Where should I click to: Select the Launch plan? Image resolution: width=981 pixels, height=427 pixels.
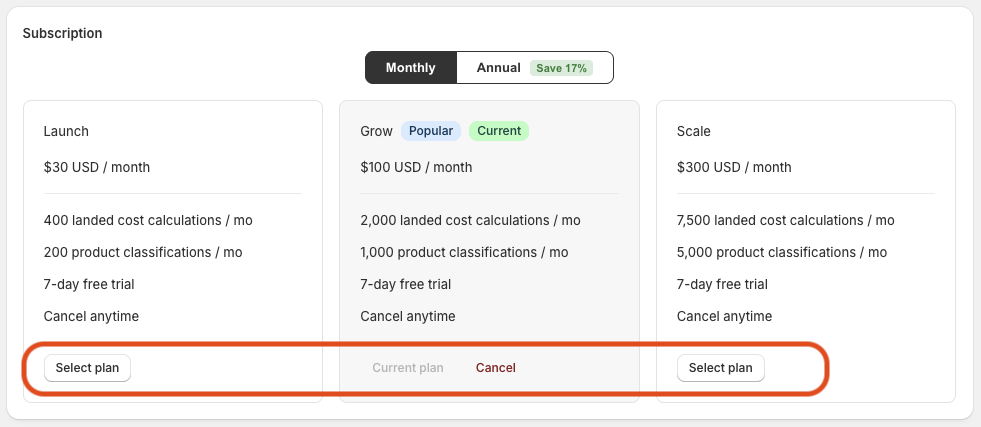tap(87, 368)
